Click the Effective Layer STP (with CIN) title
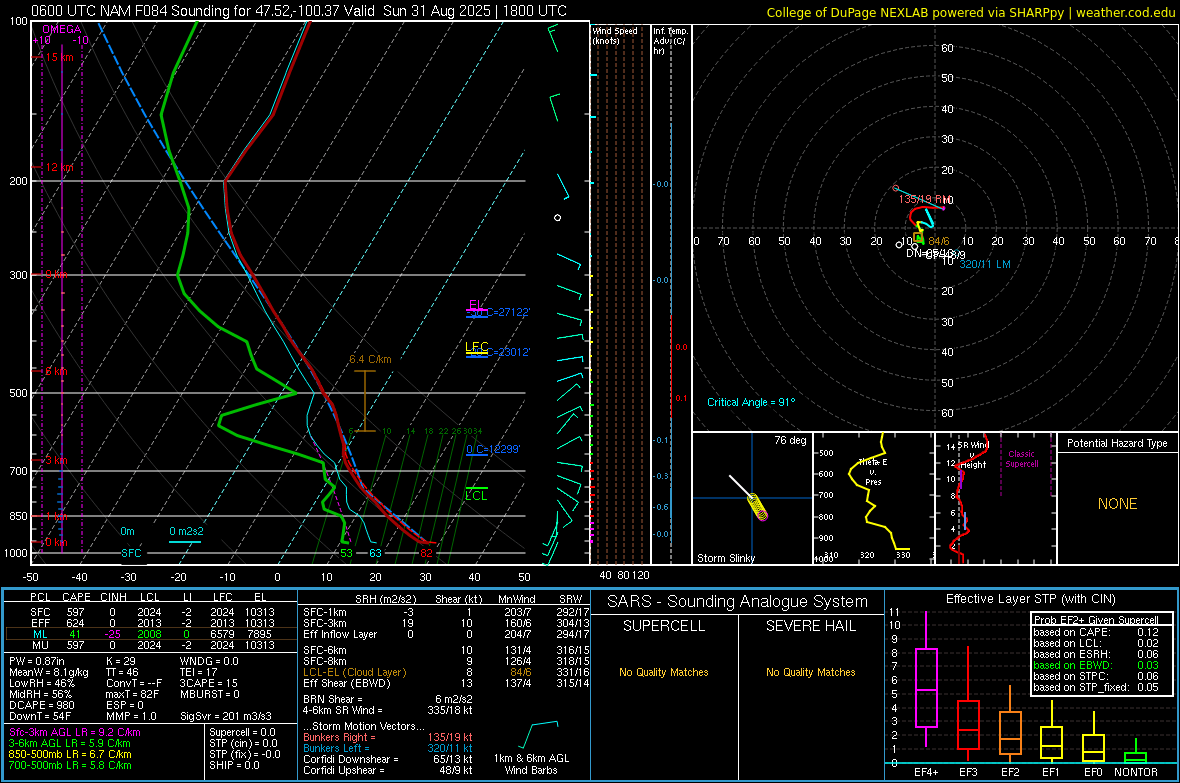The image size is (1180, 783). point(1031,599)
